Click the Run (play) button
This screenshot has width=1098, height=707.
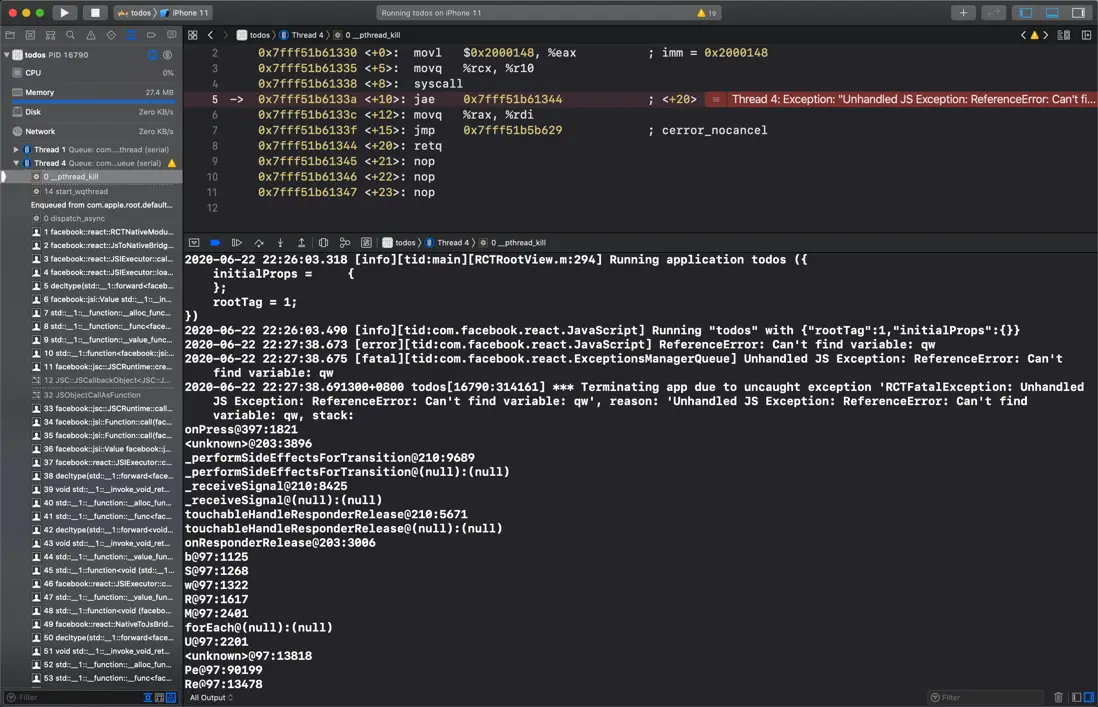click(64, 13)
